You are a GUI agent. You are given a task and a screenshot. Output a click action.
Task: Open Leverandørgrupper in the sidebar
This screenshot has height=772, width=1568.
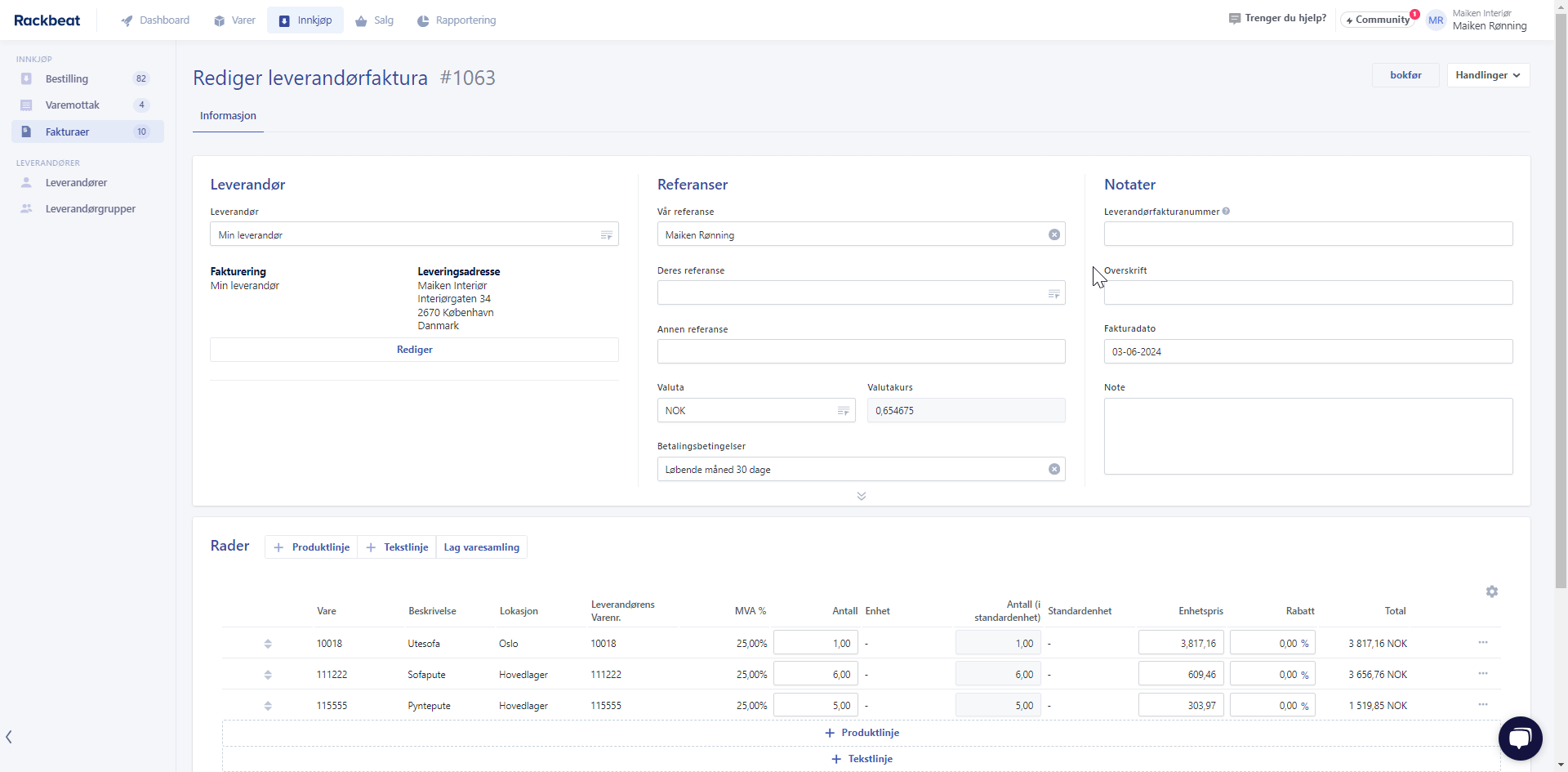point(87,209)
